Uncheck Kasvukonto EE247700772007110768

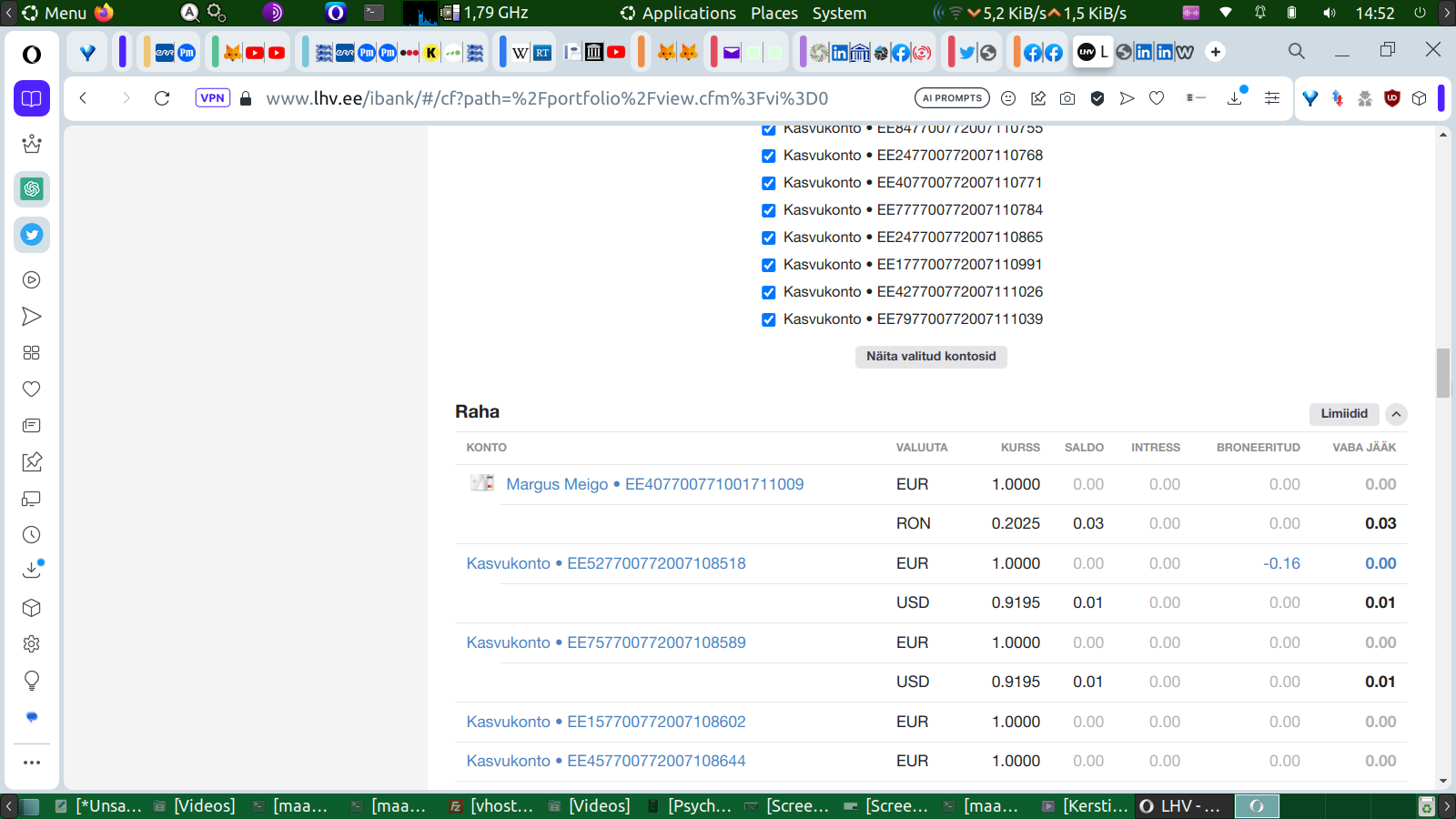point(769,156)
